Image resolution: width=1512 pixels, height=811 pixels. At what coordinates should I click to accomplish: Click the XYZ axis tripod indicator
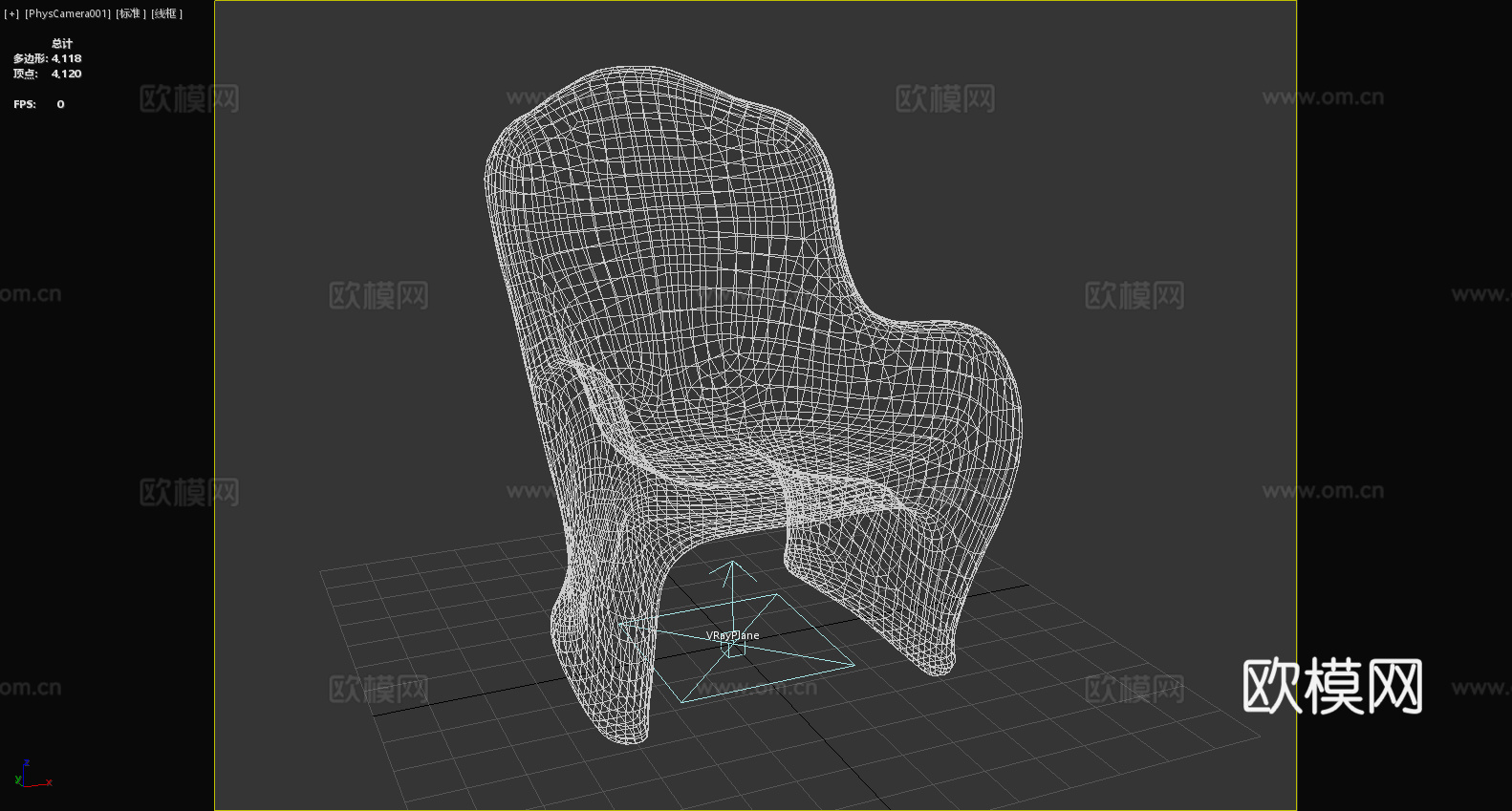(33, 774)
